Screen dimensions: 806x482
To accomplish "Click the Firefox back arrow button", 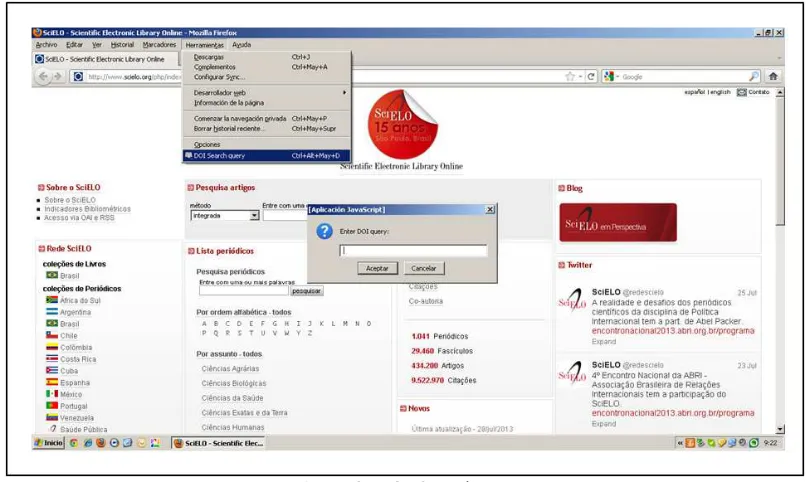I will (x=43, y=77).
